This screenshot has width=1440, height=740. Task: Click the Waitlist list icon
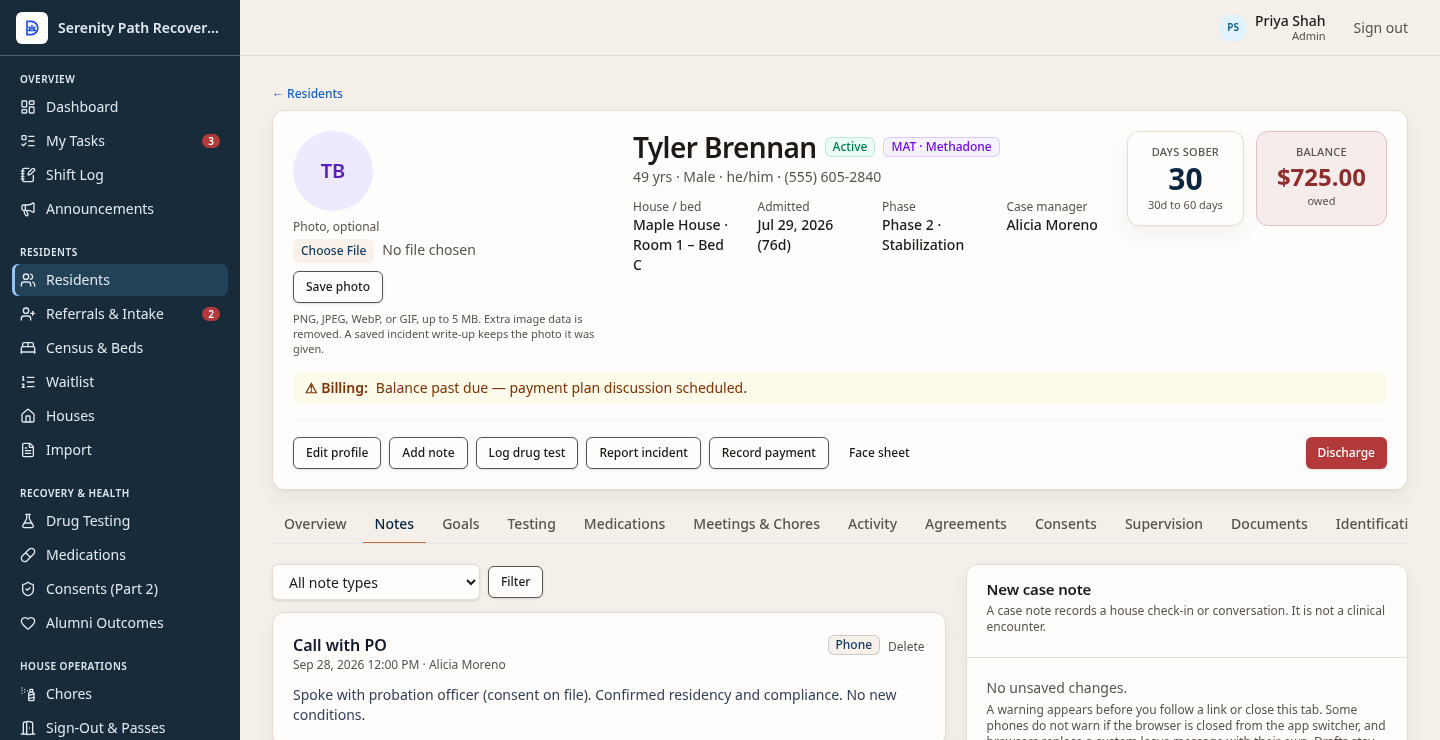coord(28,382)
